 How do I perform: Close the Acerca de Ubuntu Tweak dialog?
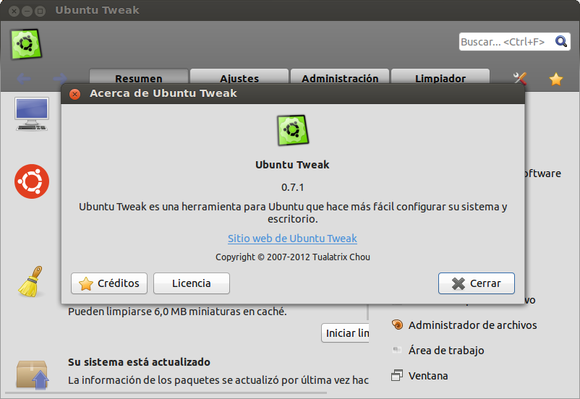point(75,94)
